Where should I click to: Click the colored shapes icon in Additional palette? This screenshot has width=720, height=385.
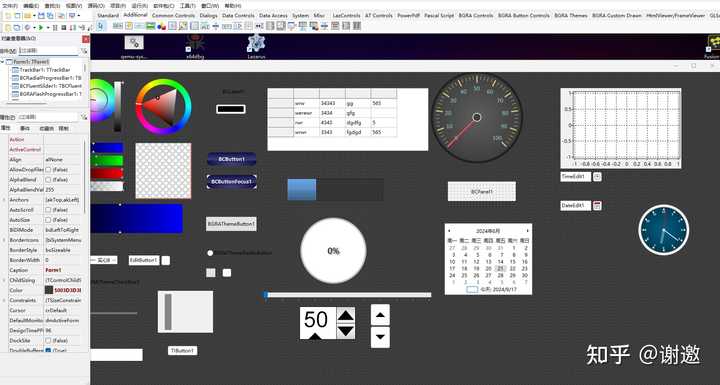[x=161, y=26]
